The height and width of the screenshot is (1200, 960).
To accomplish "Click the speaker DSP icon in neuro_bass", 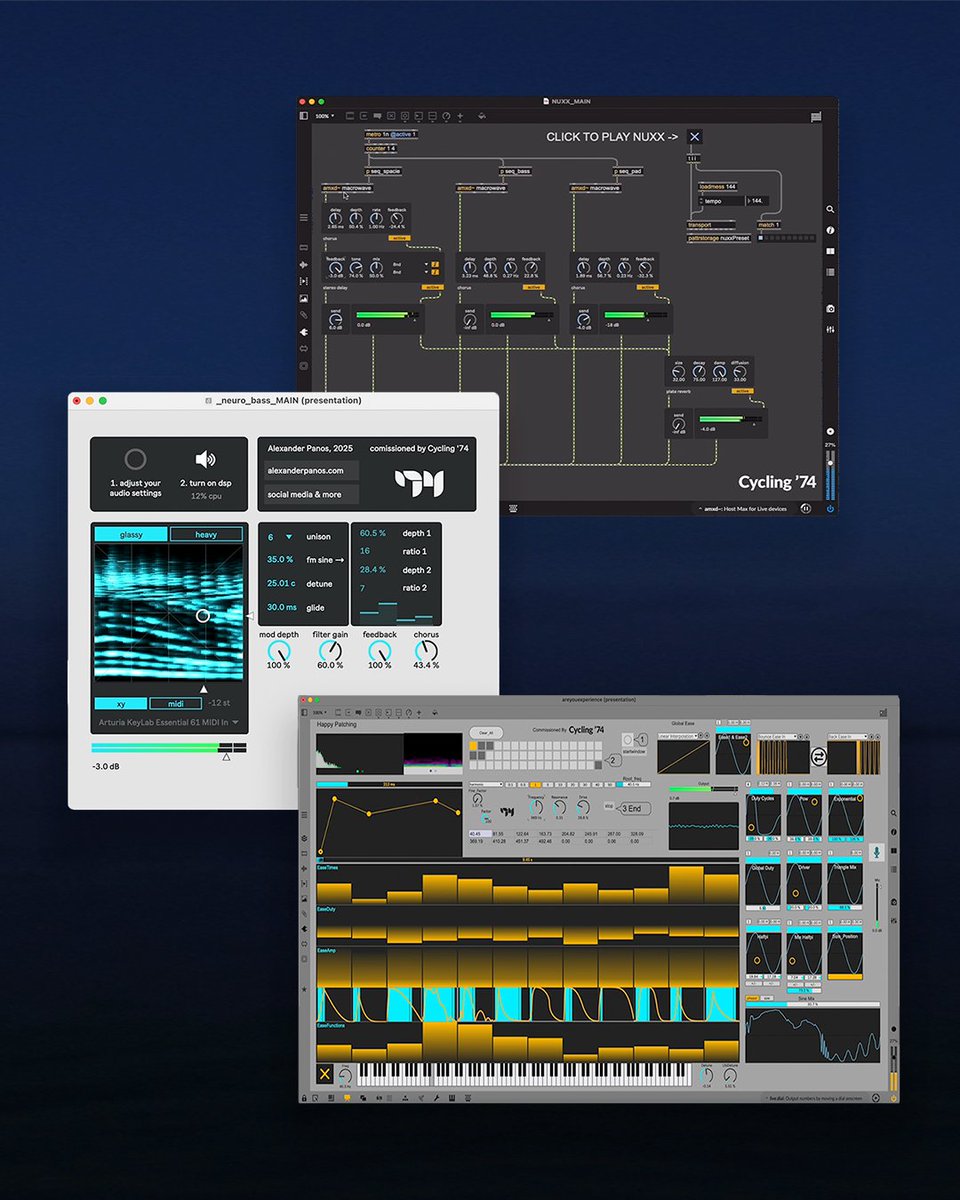I will click(205, 459).
